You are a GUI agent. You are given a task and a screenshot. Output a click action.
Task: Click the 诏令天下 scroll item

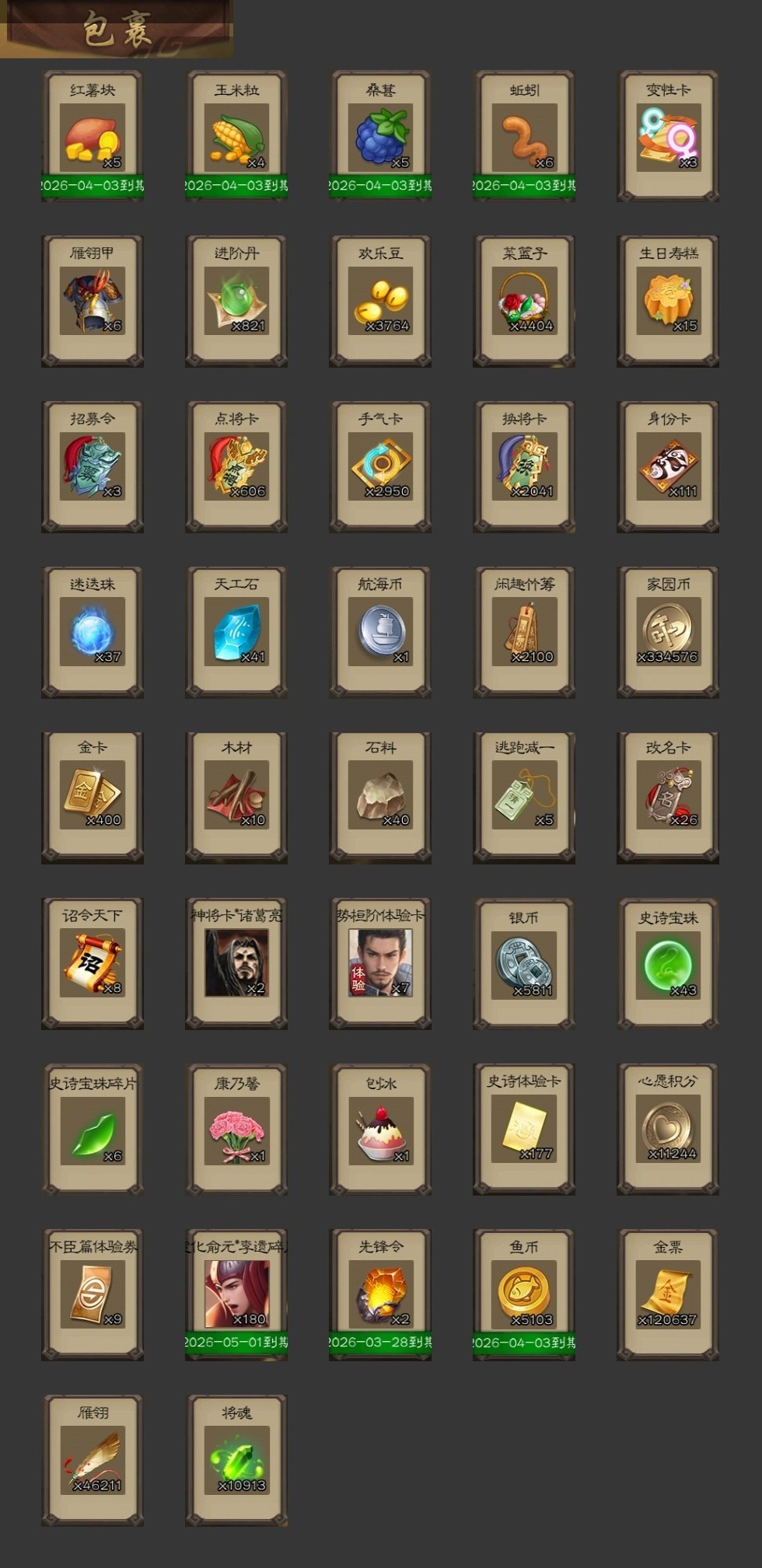point(93,964)
